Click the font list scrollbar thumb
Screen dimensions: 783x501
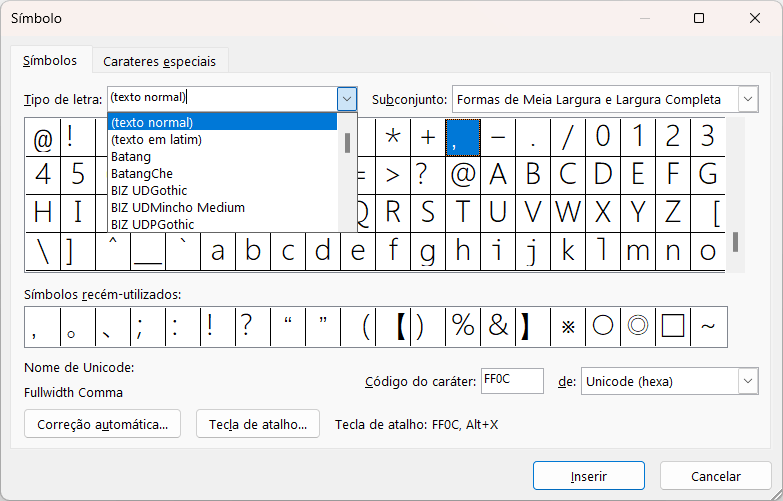pos(347,142)
